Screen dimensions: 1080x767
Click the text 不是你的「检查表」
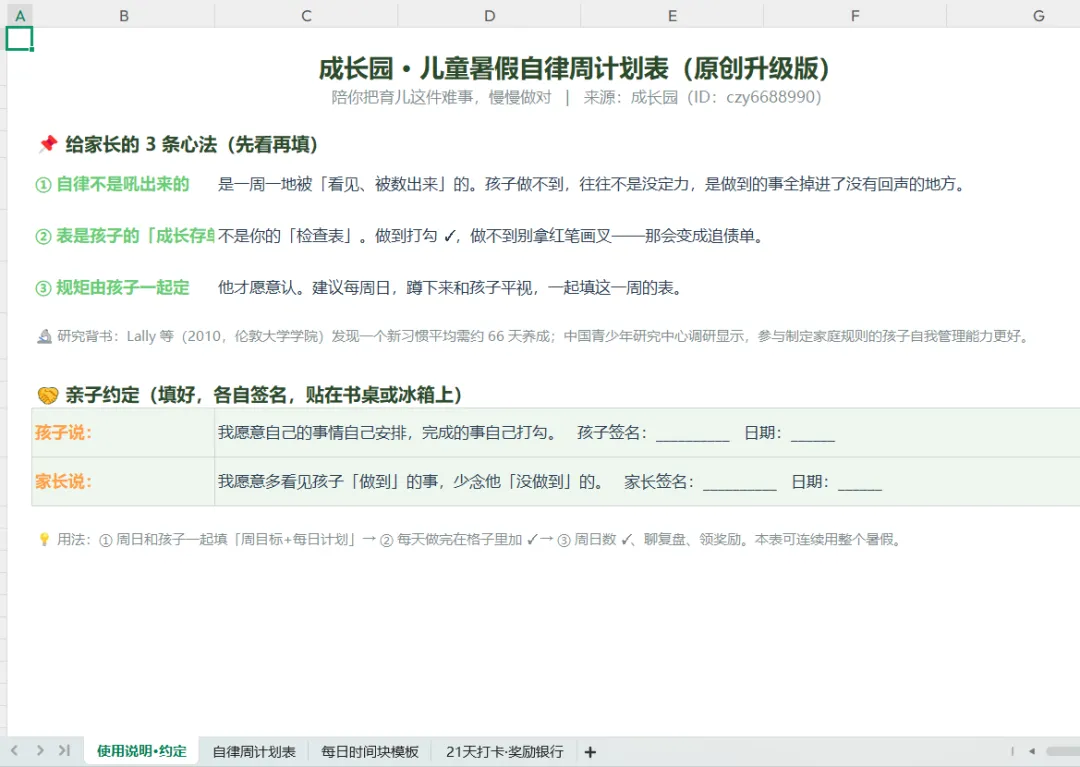(x=490, y=236)
